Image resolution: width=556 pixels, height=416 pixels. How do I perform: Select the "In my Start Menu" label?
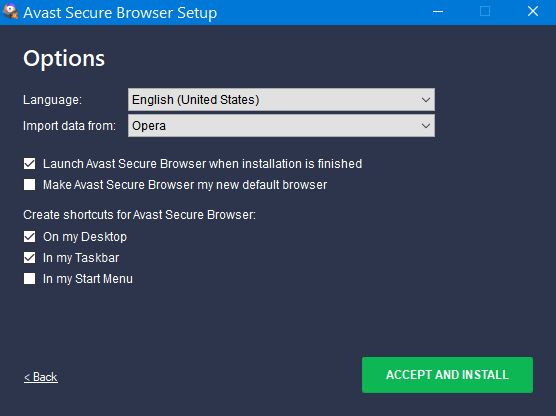click(88, 279)
